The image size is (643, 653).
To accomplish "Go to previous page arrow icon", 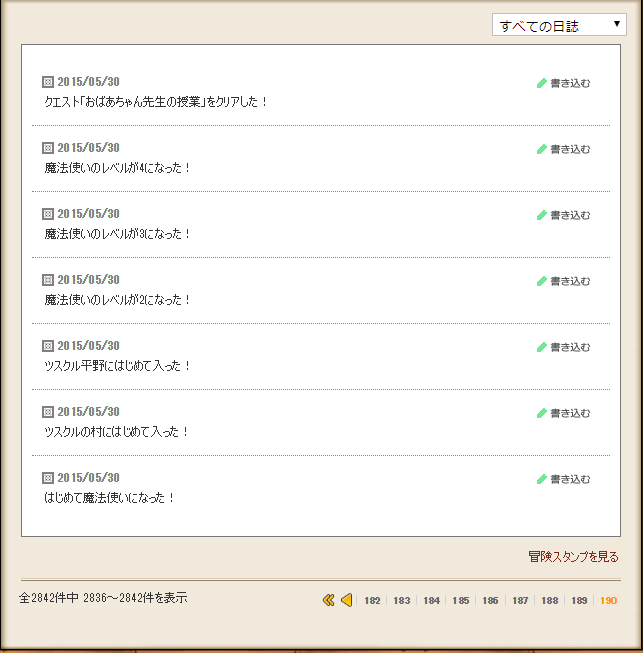I will click(x=346, y=600).
